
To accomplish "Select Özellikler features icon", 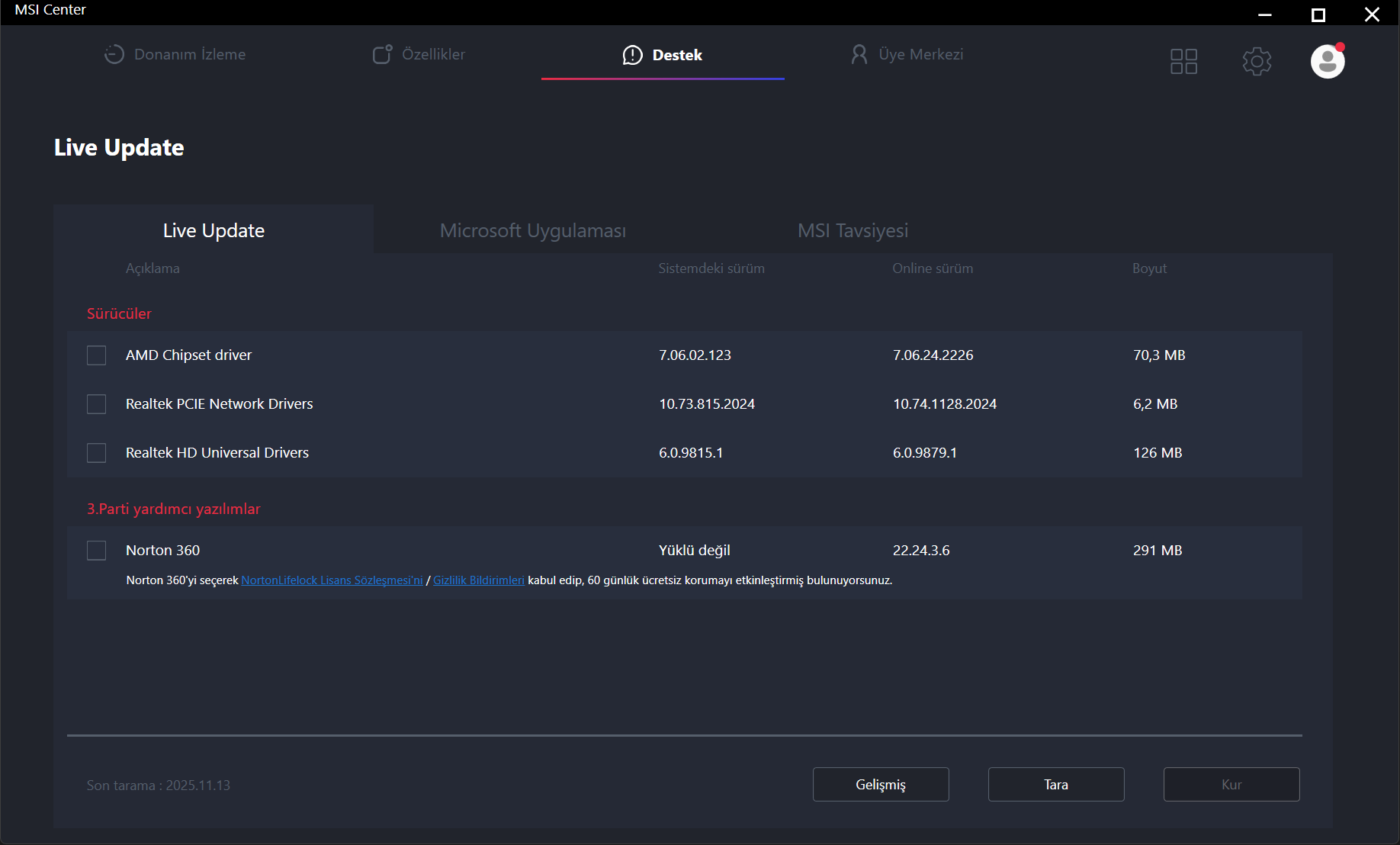I will [382, 54].
